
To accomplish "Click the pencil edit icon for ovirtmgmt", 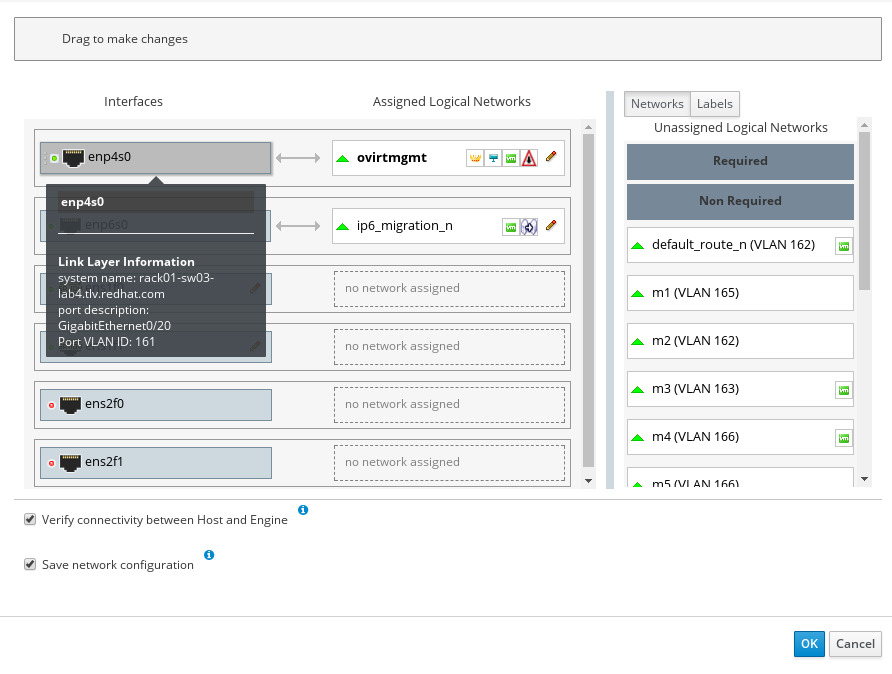I will [x=551, y=157].
